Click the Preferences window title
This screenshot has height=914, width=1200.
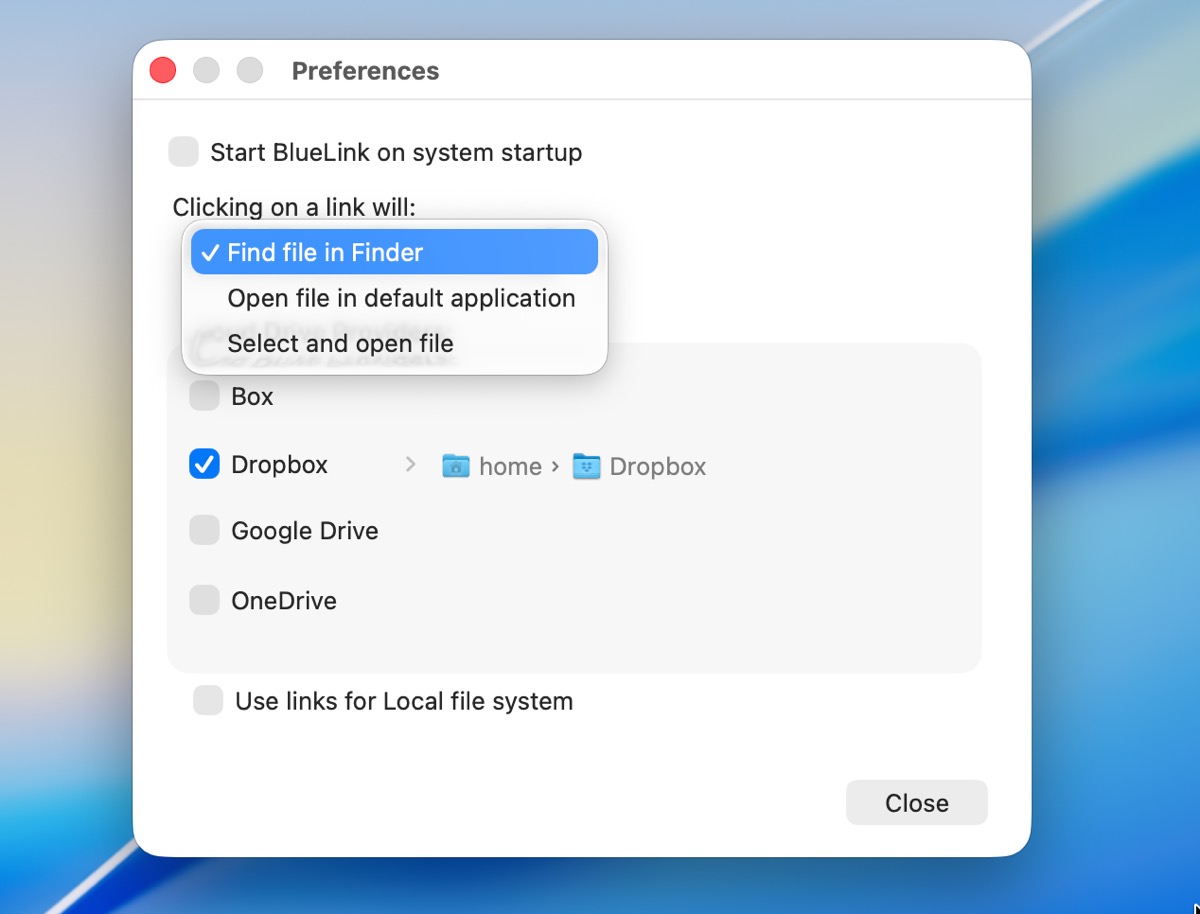tap(365, 71)
